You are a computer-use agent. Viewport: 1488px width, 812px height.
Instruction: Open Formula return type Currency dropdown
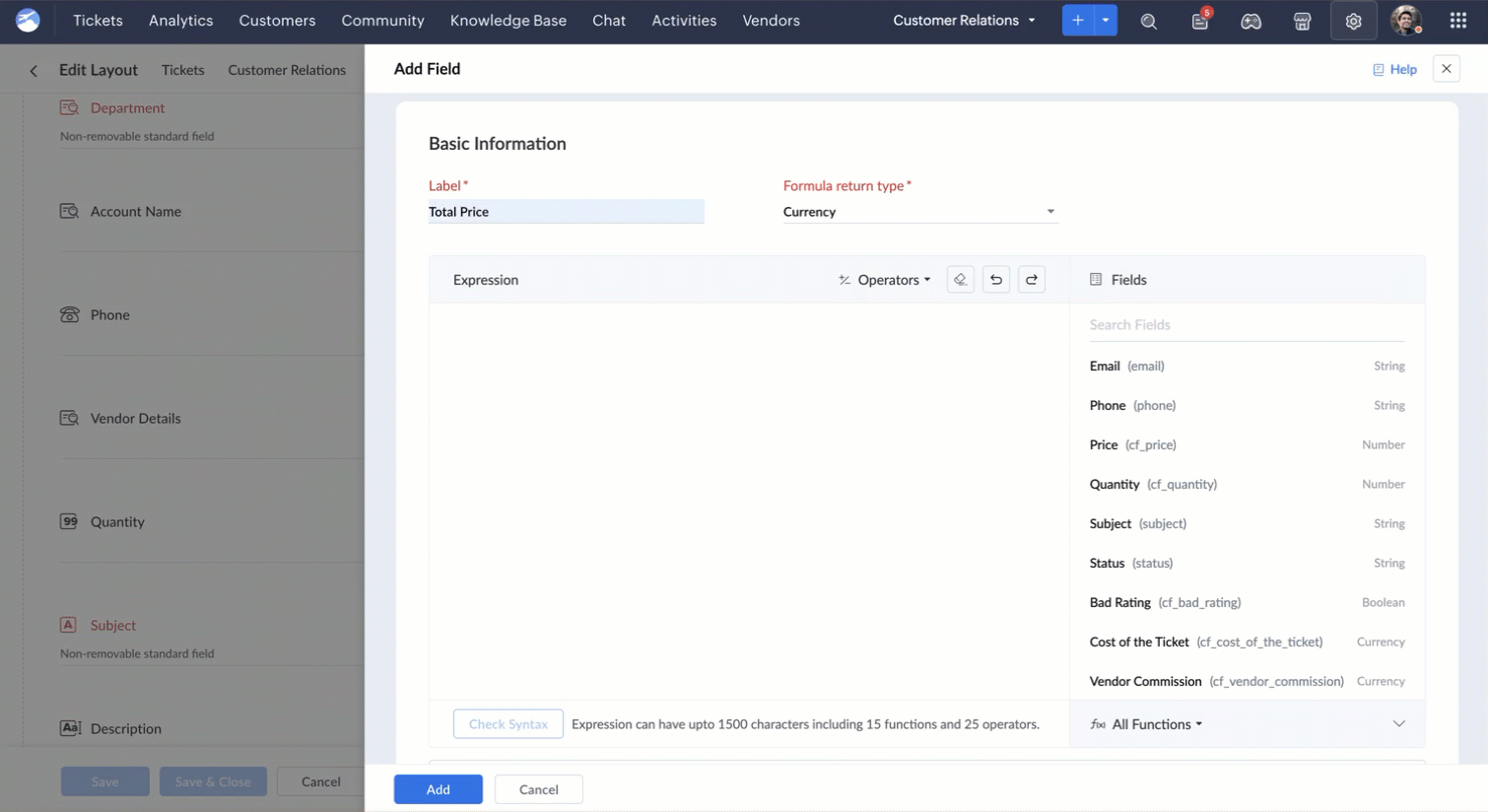tap(919, 212)
